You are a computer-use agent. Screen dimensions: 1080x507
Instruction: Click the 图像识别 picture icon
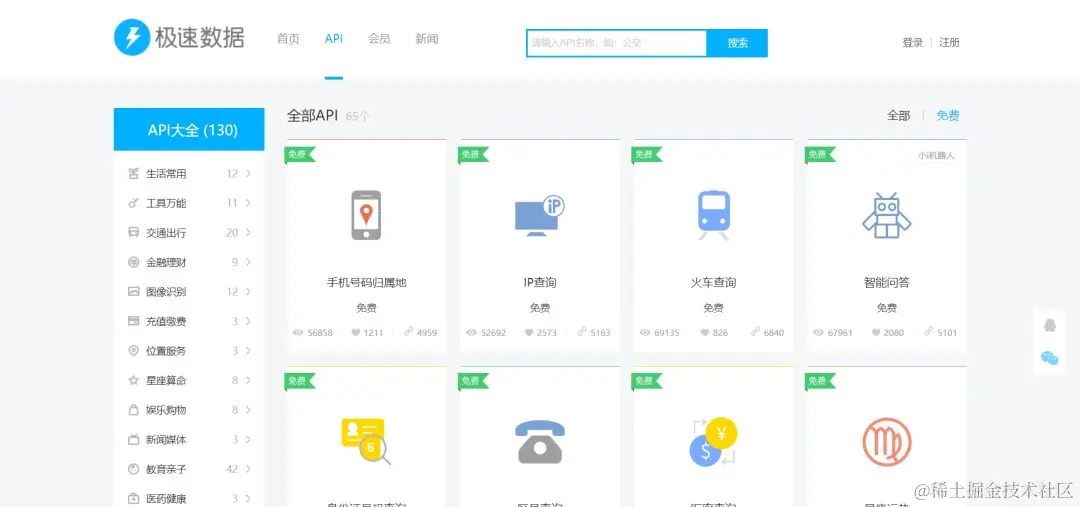[134, 292]
